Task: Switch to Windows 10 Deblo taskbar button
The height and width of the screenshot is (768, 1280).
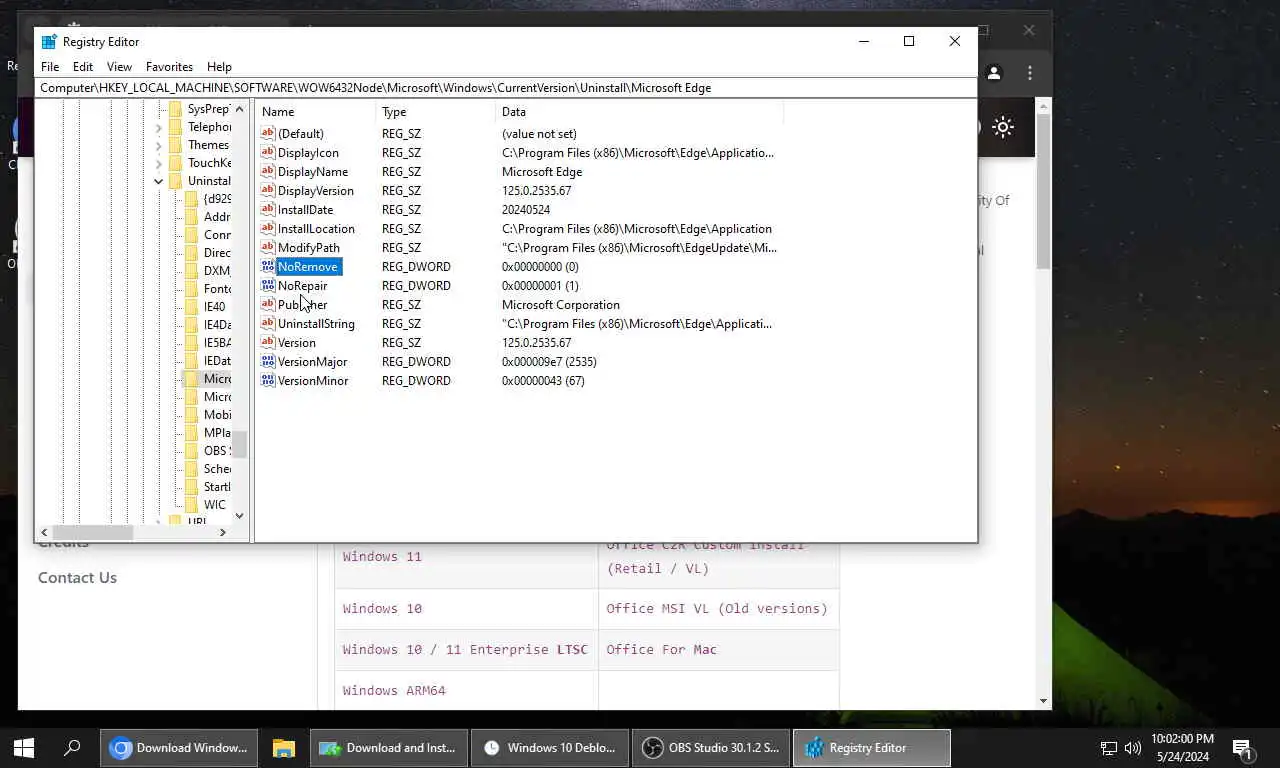Action: [x=549, y=747]
